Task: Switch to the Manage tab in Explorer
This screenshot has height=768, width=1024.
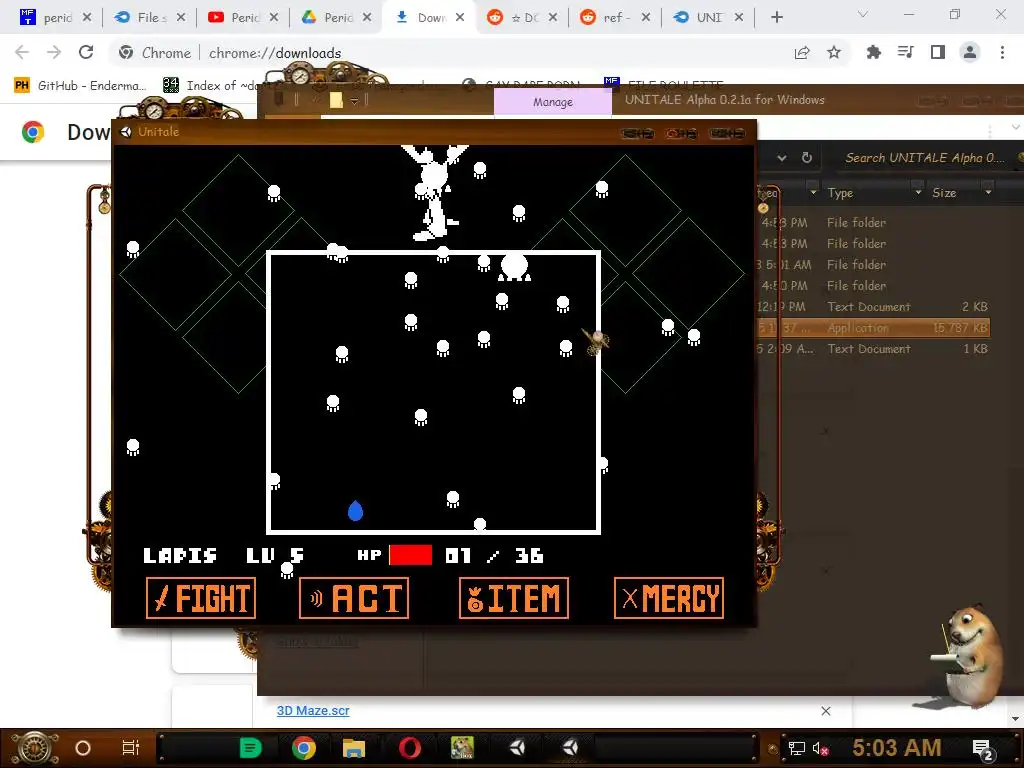Action: point(552,102)
